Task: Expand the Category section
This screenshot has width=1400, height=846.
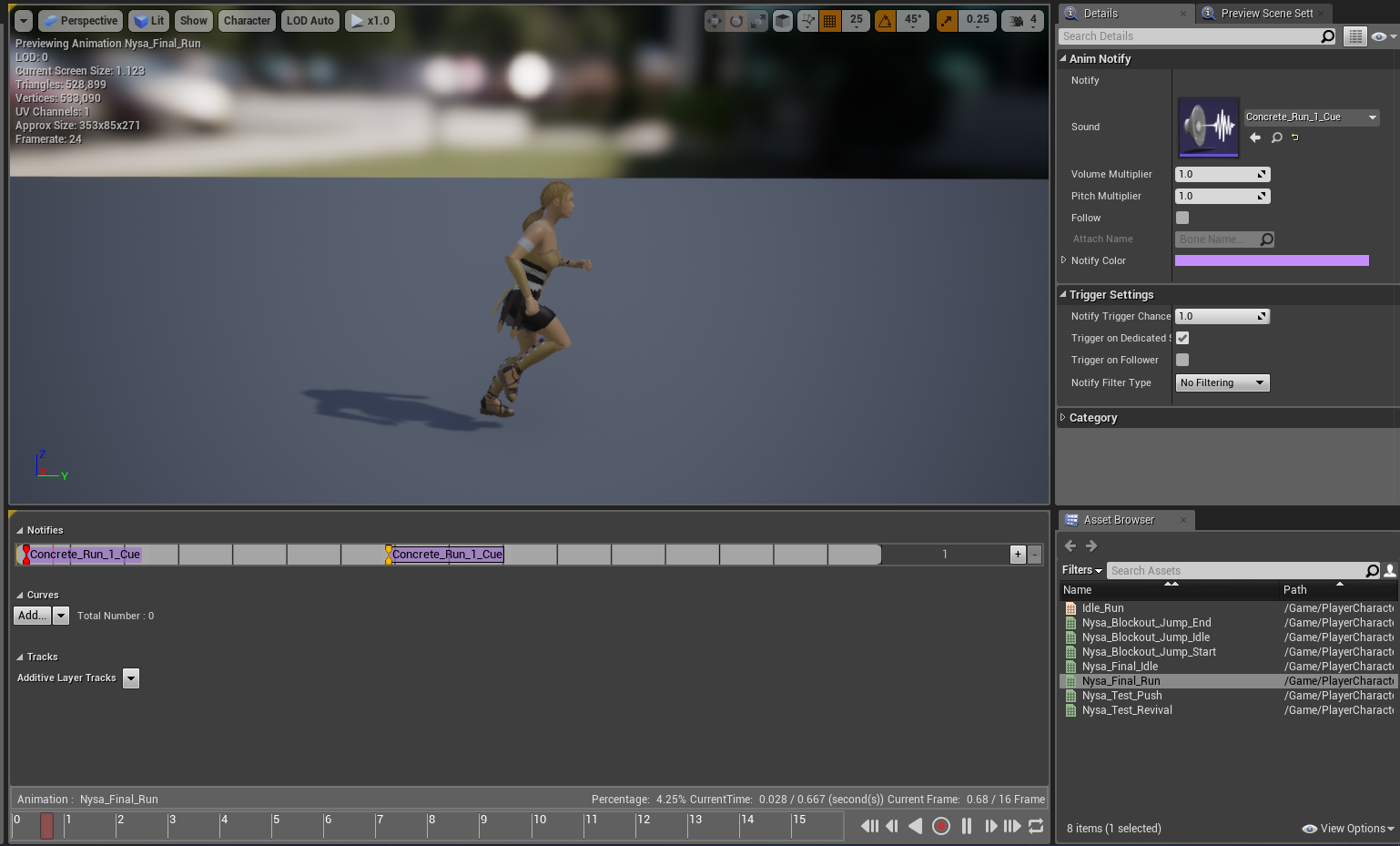Action: point(1063,418)
